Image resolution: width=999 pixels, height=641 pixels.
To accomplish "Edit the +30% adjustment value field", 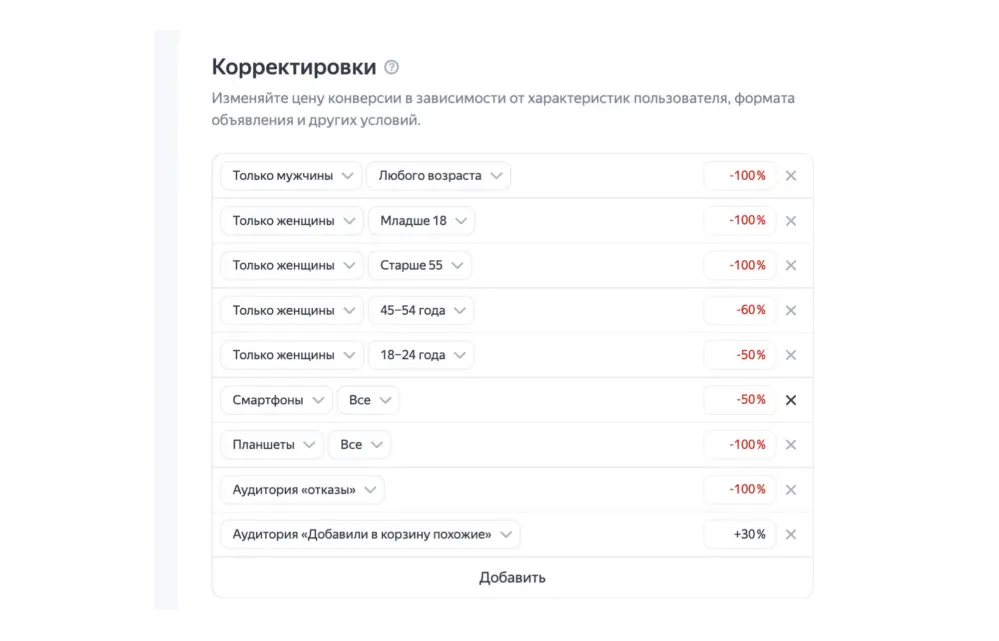I will point(741,535).
